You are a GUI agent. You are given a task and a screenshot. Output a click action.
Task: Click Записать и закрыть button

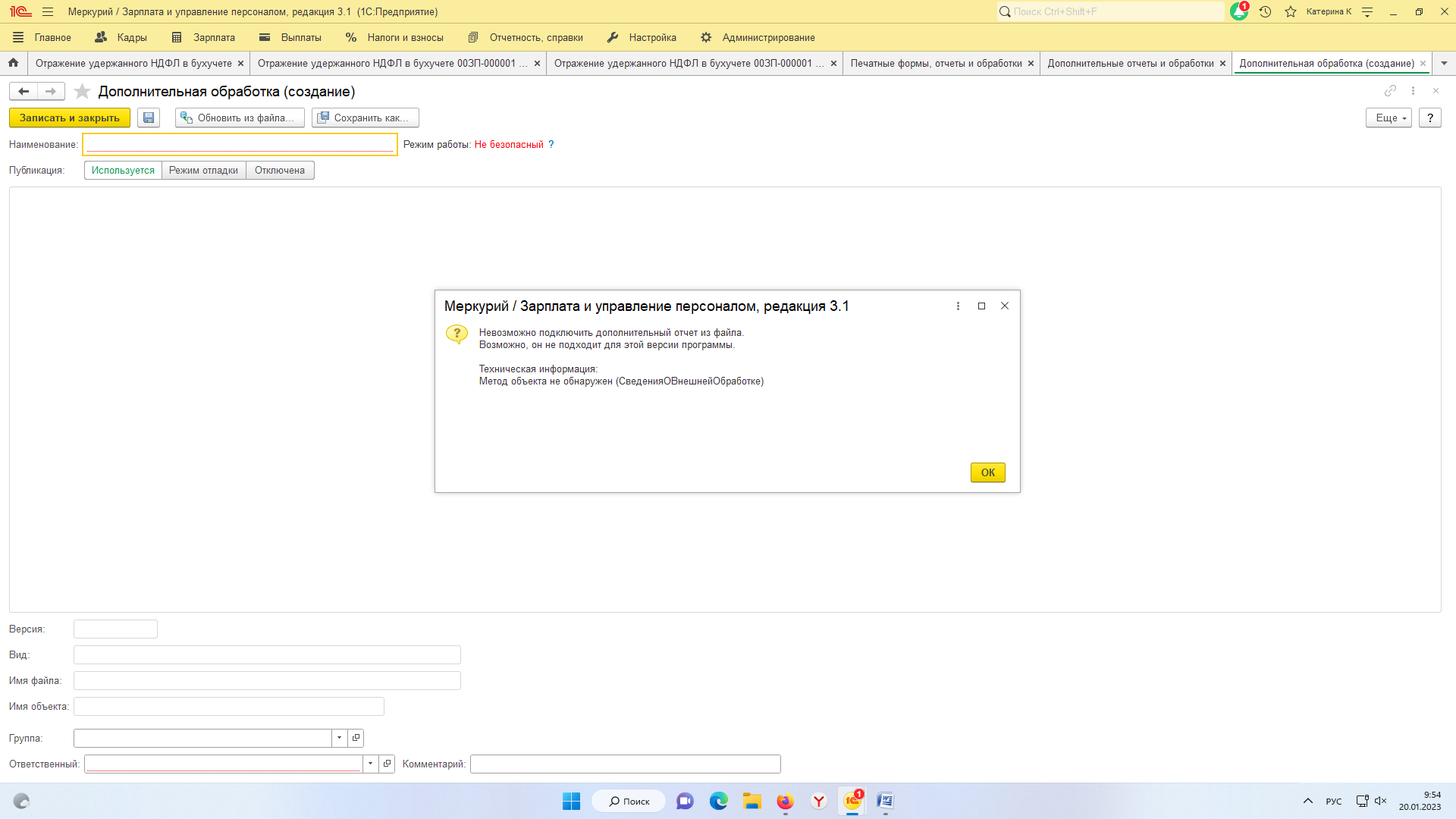click(x=70, y=118)
